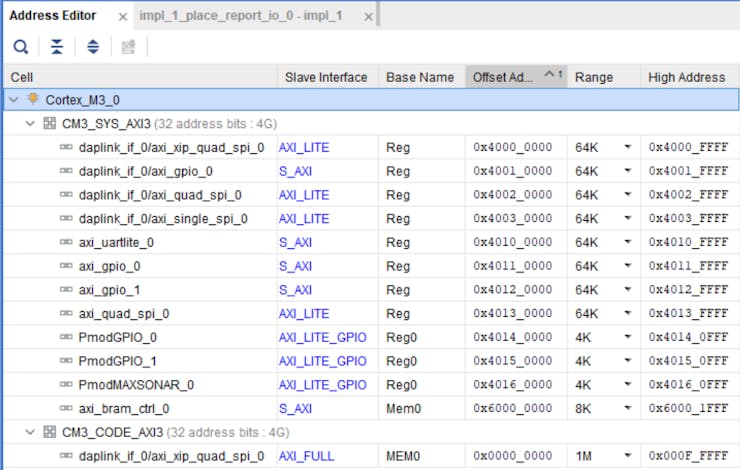This screenshot has height=470, width=740.
Task: Click the S_AXI link for axi_uartlite_0
Action: [x=295, y=243]
